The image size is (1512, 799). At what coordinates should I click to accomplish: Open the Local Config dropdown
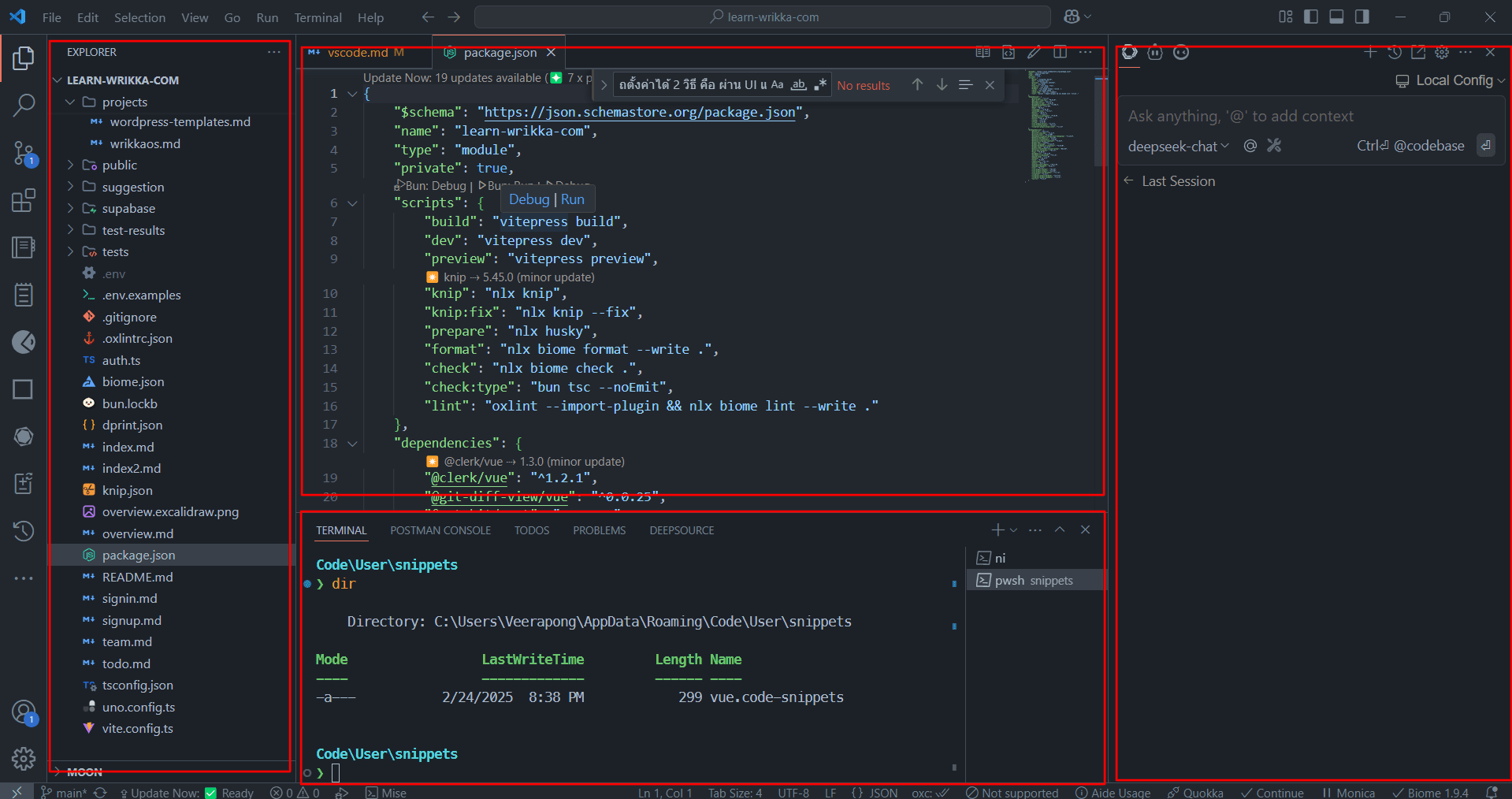pyautogui.click(x=1451, y=80)
